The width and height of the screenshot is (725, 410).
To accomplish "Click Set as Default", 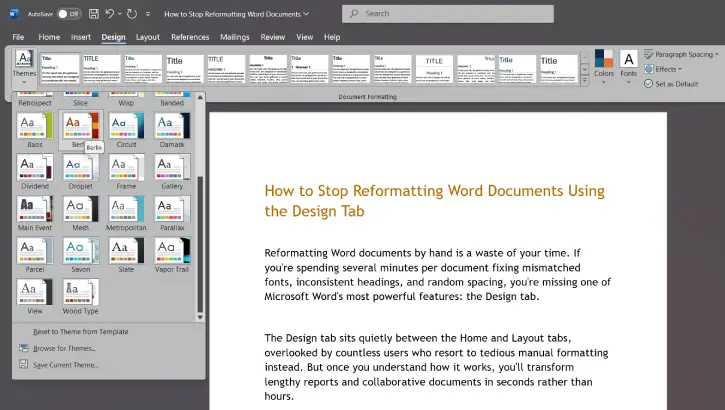I will pos(671,84).
